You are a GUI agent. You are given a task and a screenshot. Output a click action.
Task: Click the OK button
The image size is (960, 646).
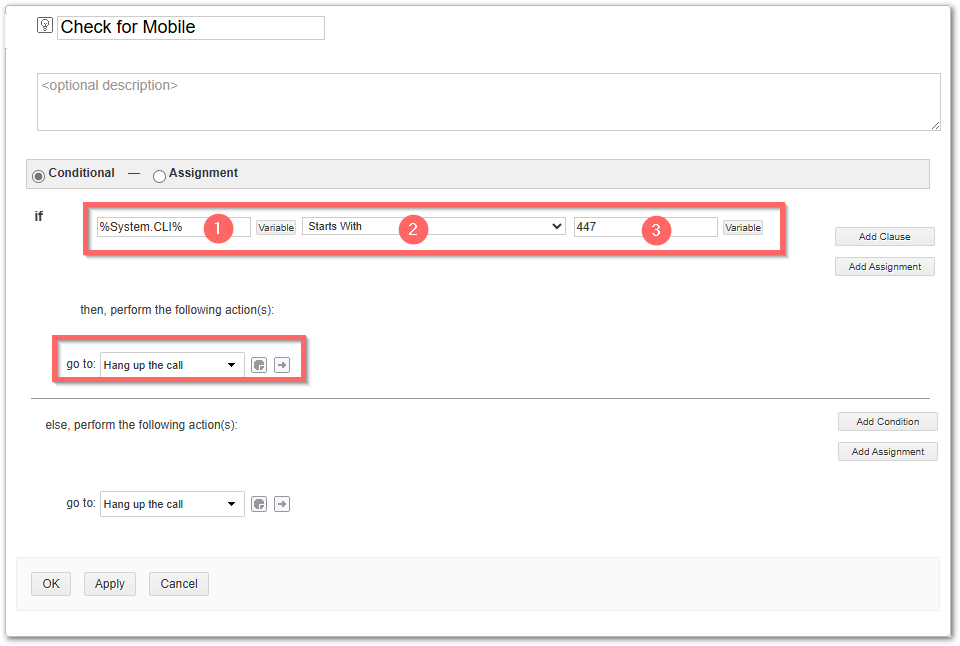point(51,584)
